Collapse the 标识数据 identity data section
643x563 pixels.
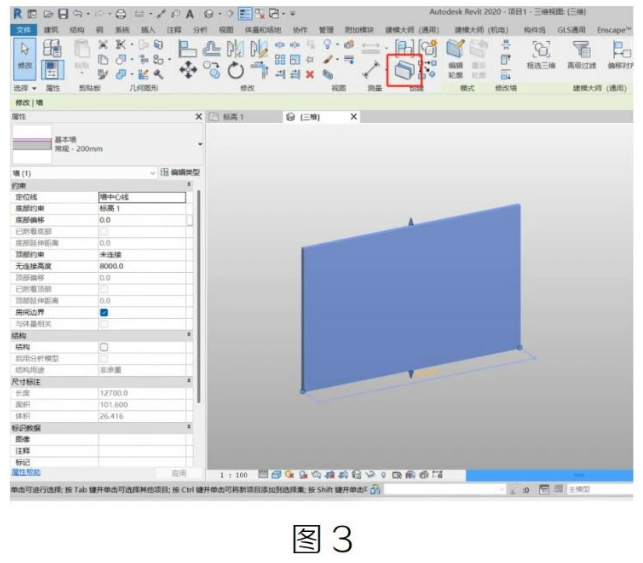point(189,427)
